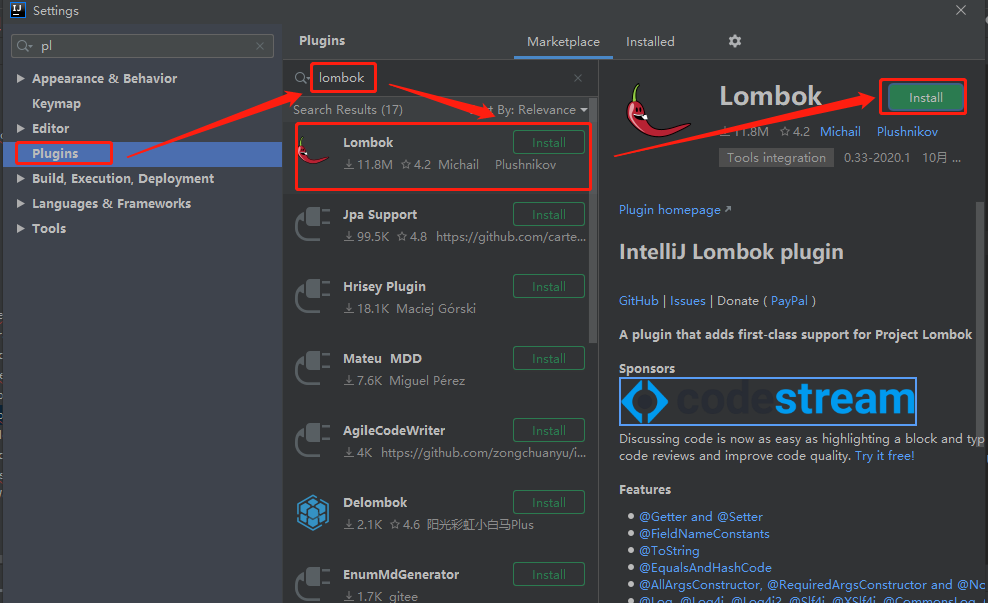Open the Michail author link in details
The height and width of the screenshot is (603, 988).
click(x=840, y=132)
